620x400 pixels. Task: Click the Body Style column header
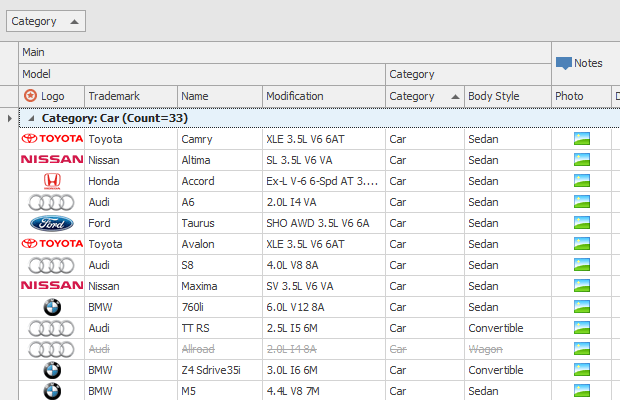click(507, 96)
